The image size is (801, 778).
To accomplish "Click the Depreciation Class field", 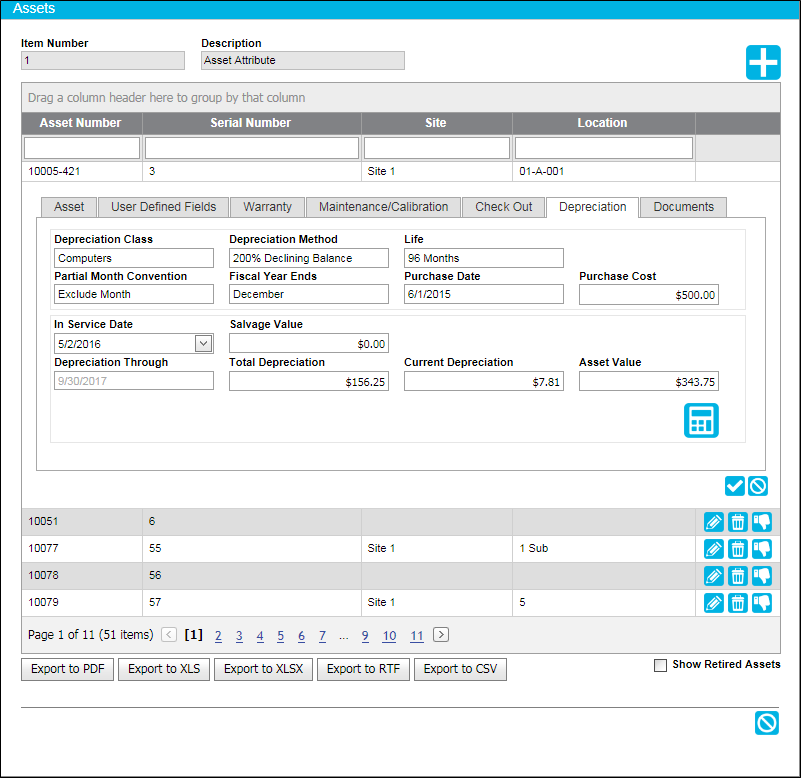I will [134, 258].
